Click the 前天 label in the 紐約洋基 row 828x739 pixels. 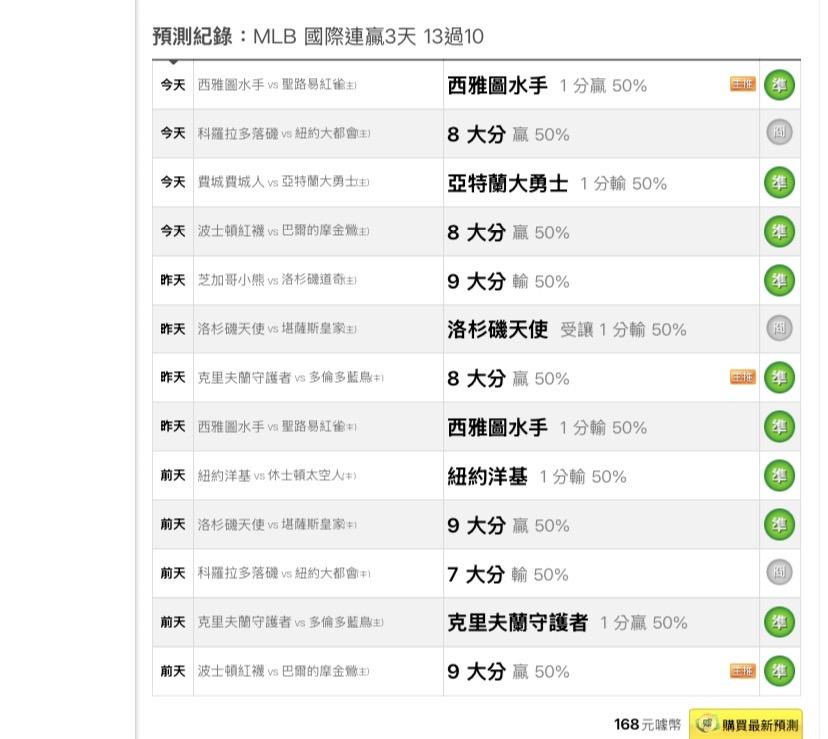click(x=173, y=475)
